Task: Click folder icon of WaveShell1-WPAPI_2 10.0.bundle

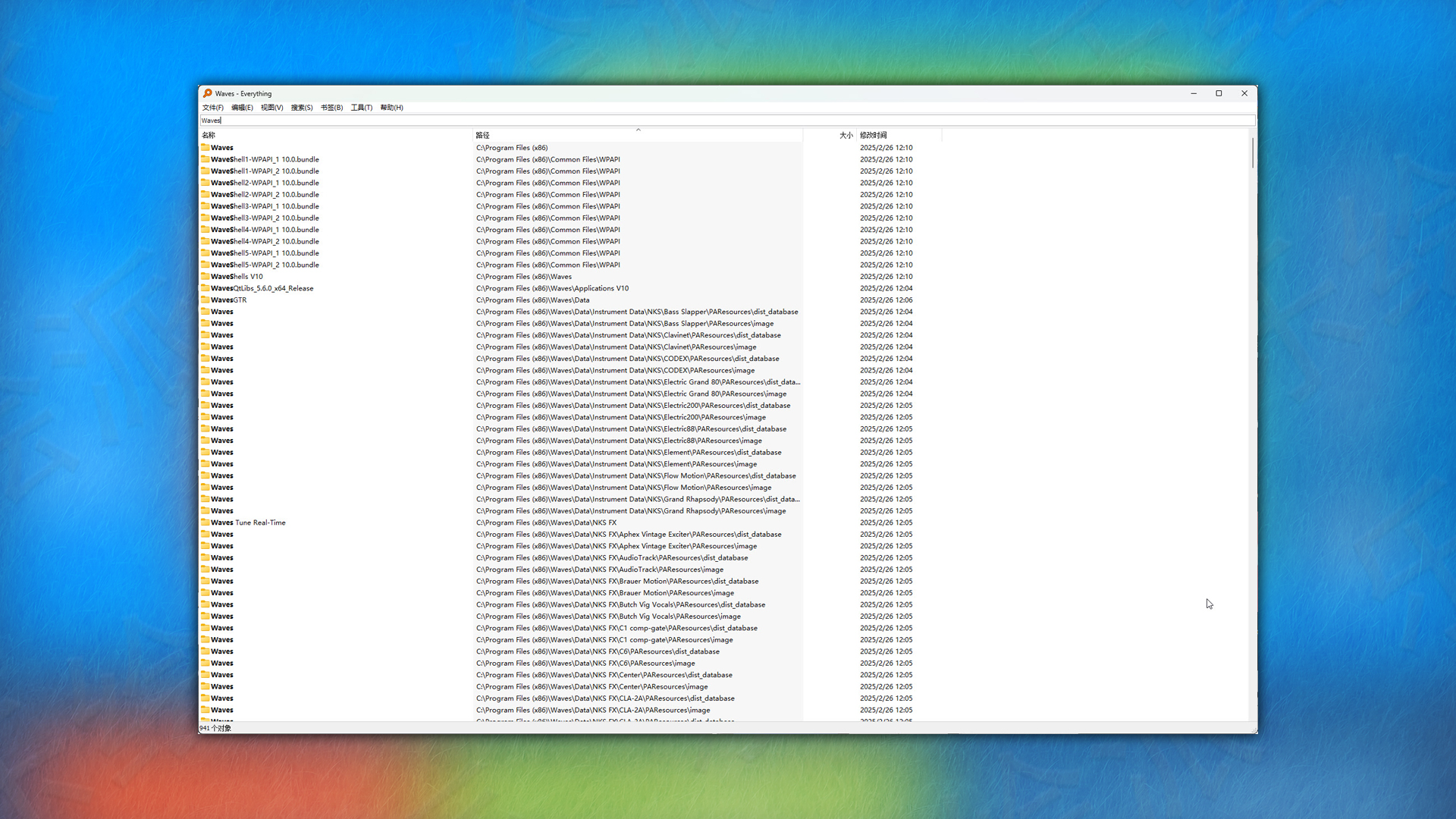Action: (x=205, y=171)
